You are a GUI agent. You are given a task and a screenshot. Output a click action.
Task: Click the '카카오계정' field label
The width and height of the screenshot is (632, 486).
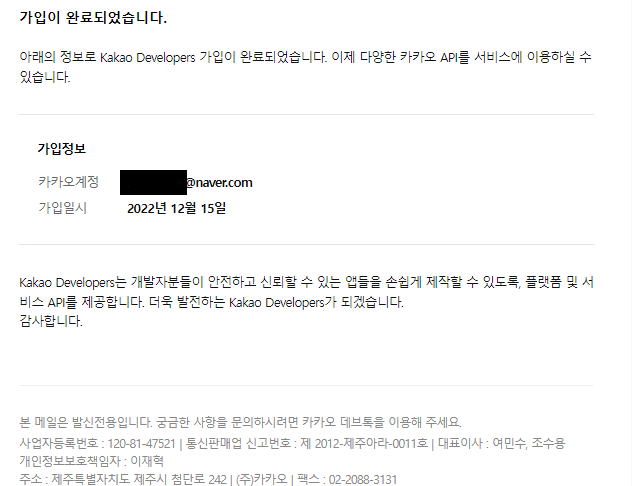coord(69,182)
